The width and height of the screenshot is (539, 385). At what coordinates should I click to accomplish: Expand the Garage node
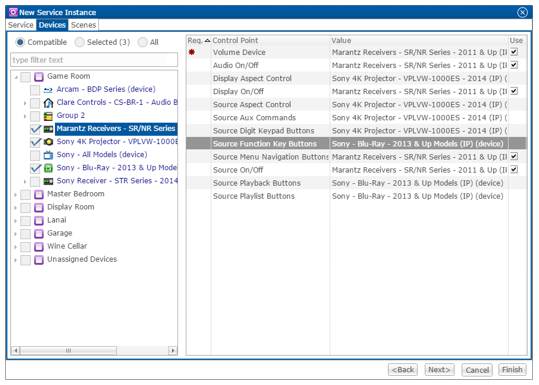(x=15, y=234)
